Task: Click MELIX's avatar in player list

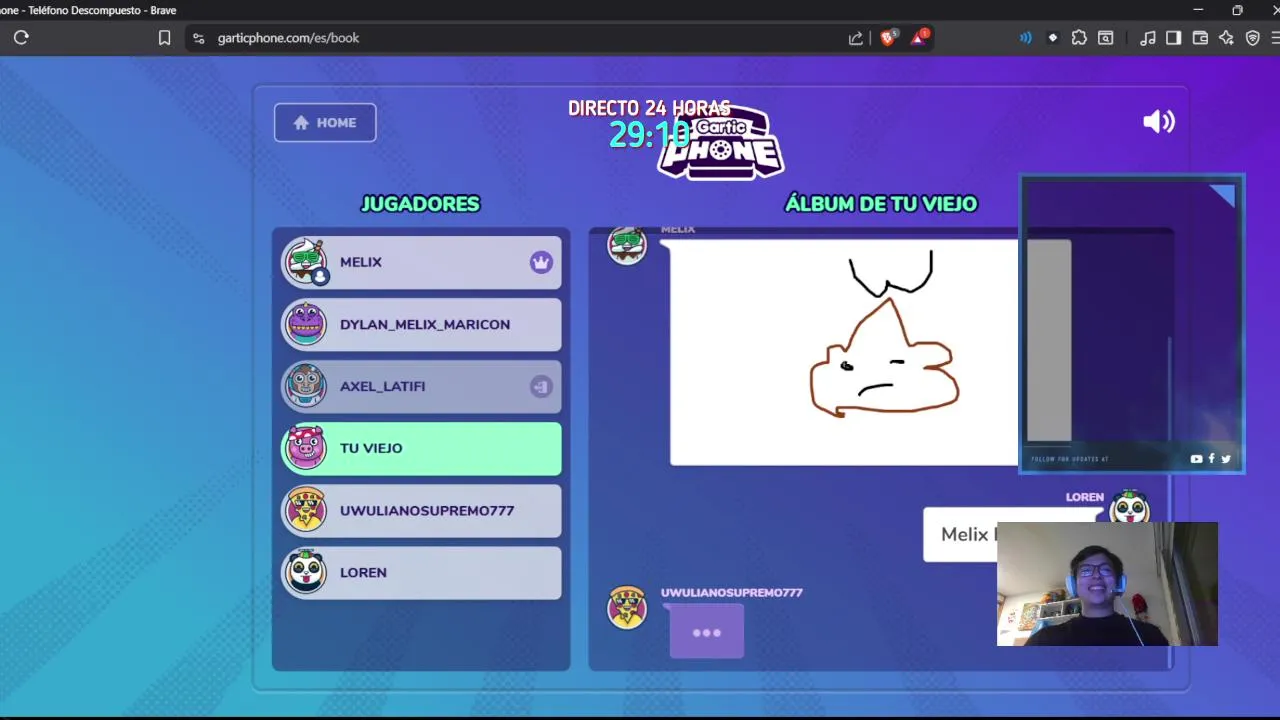Action: click(306, 261)
